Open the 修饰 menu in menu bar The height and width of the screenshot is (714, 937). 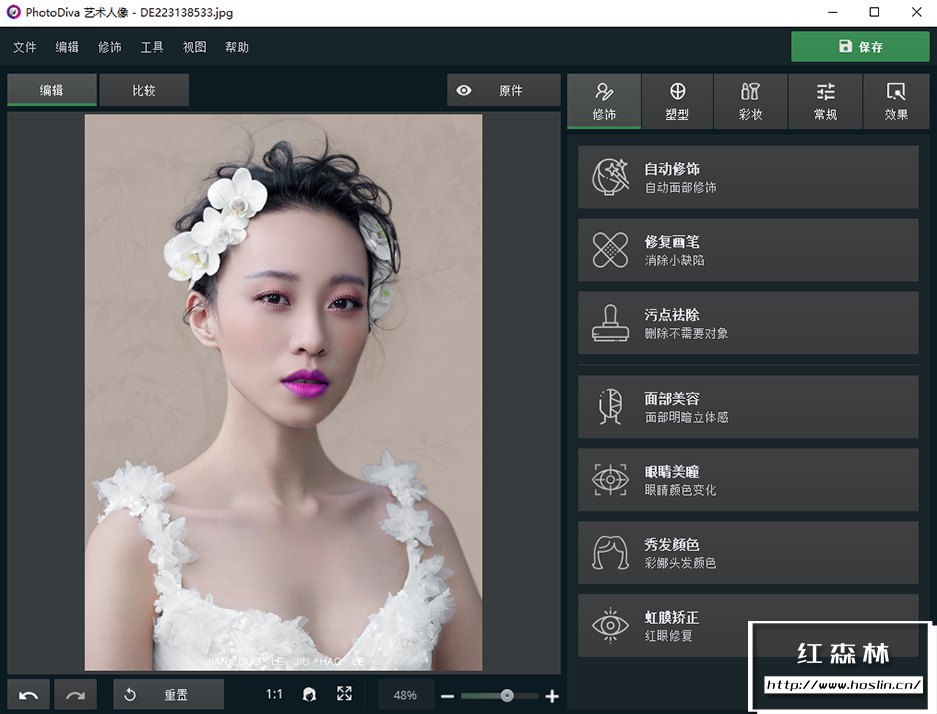[x=109, y=47]
